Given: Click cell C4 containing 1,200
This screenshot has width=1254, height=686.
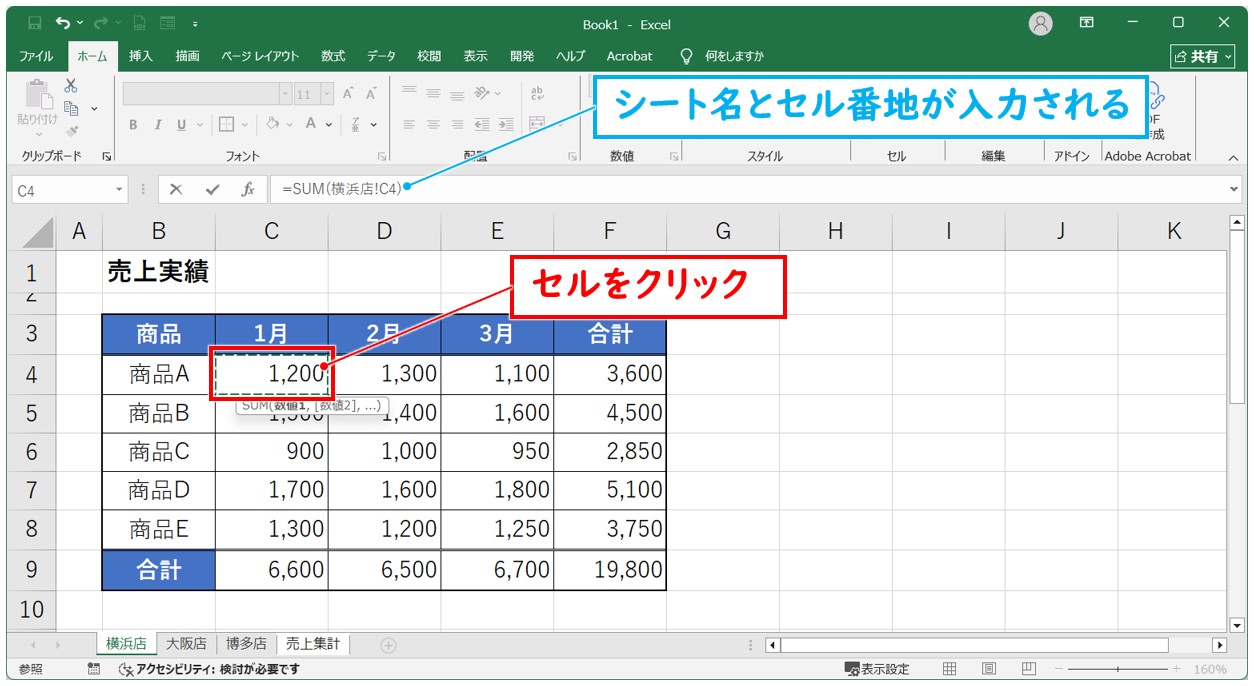Looking at the screenshot, I should 271,374.
